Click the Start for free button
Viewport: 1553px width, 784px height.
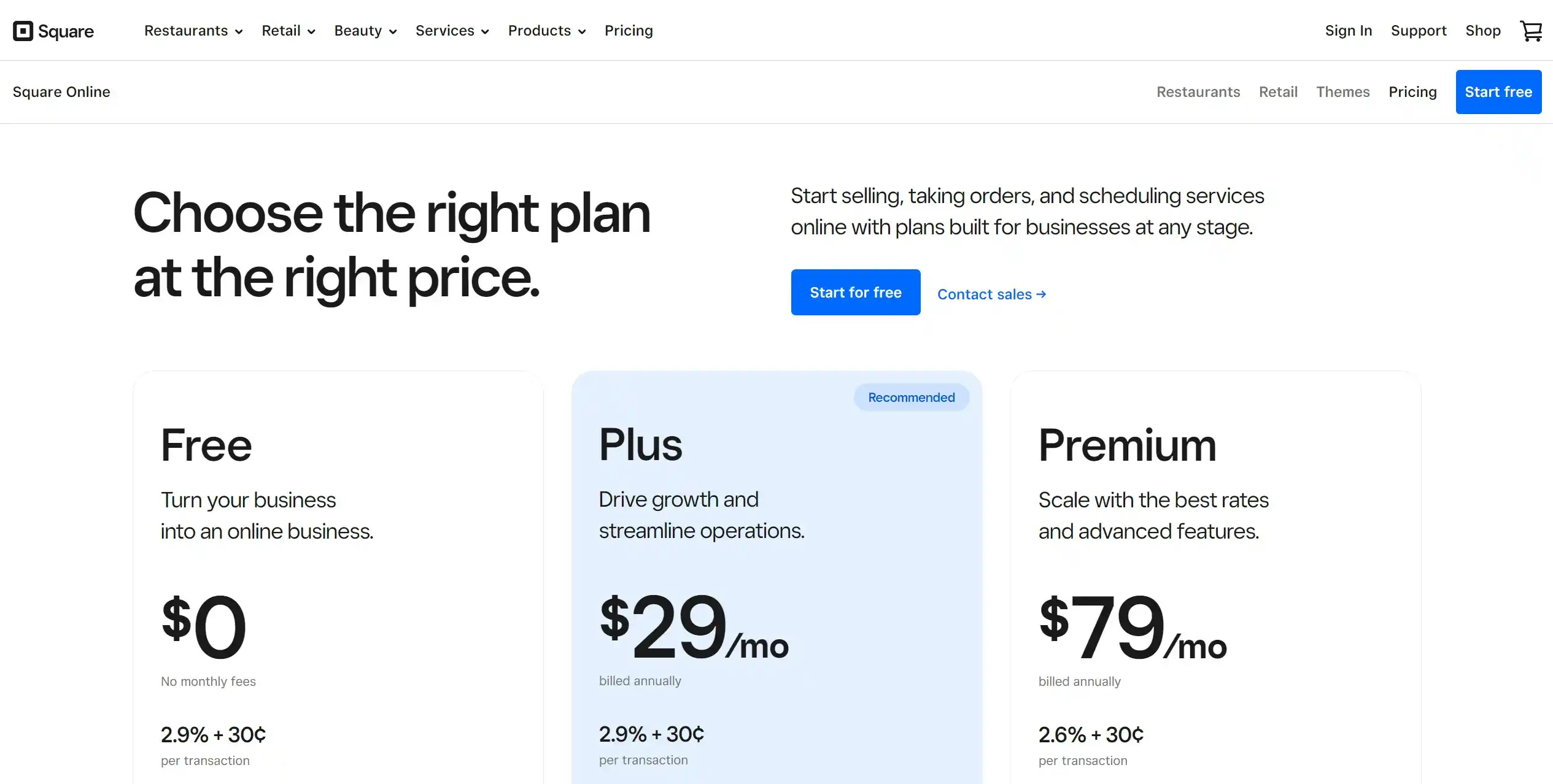click(x=855, y=292)
